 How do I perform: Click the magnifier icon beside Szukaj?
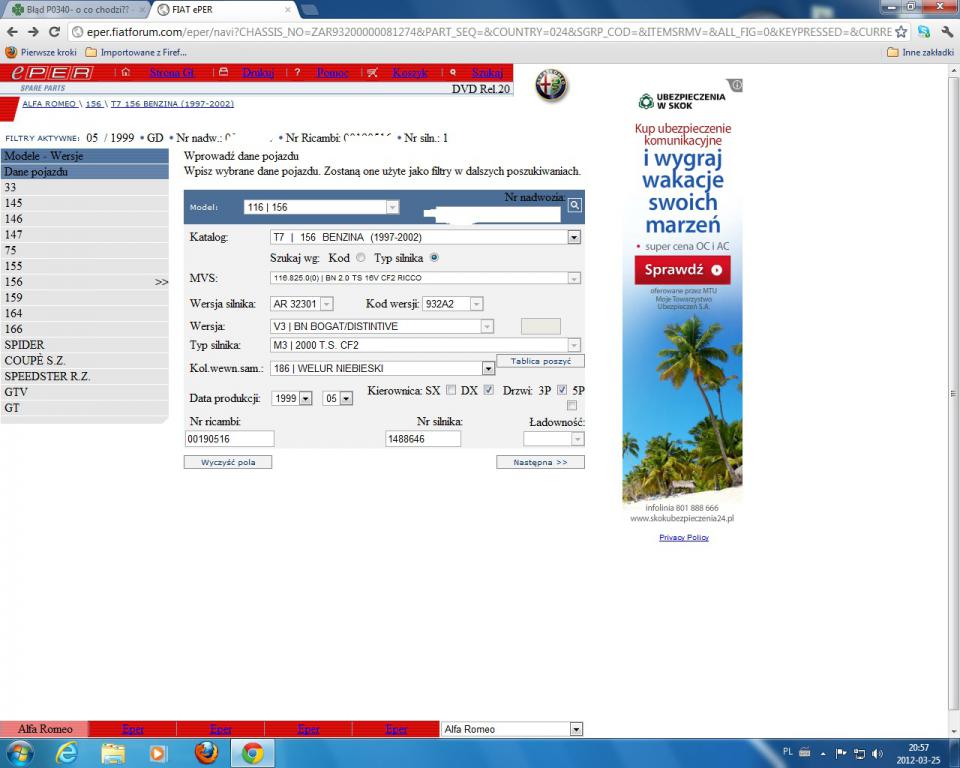453,72
